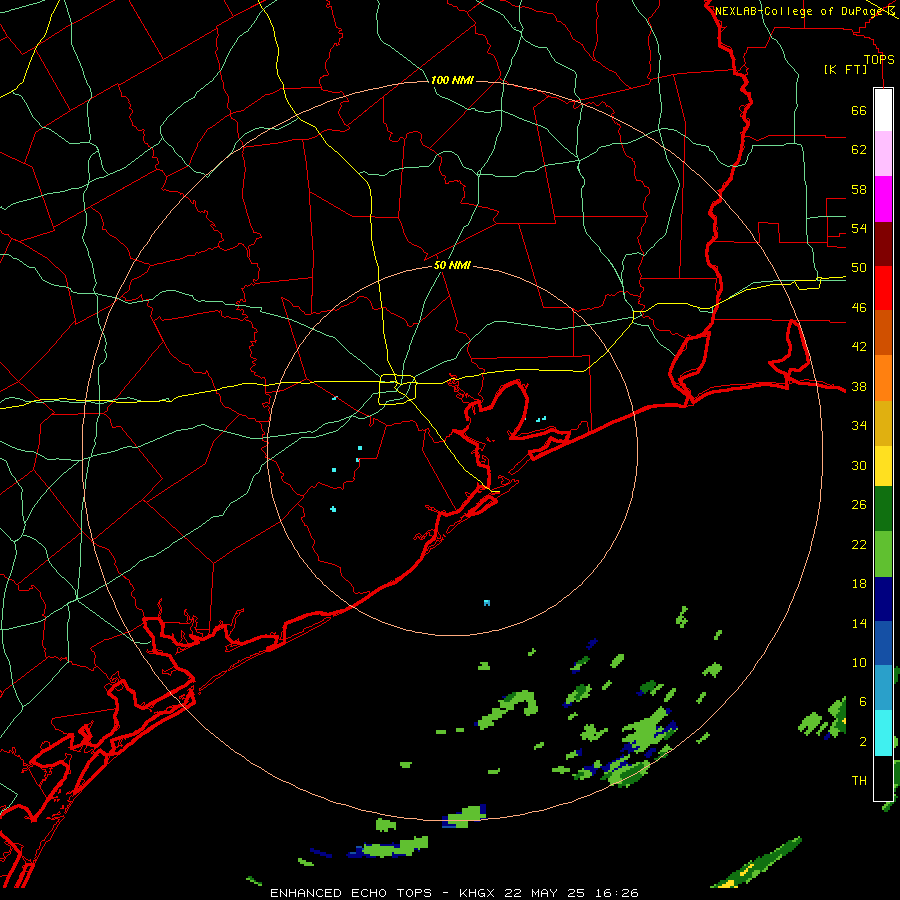Pick the navy blue legend swatch
The width and height of the screenshot is (900, 900).
point(883,599)
